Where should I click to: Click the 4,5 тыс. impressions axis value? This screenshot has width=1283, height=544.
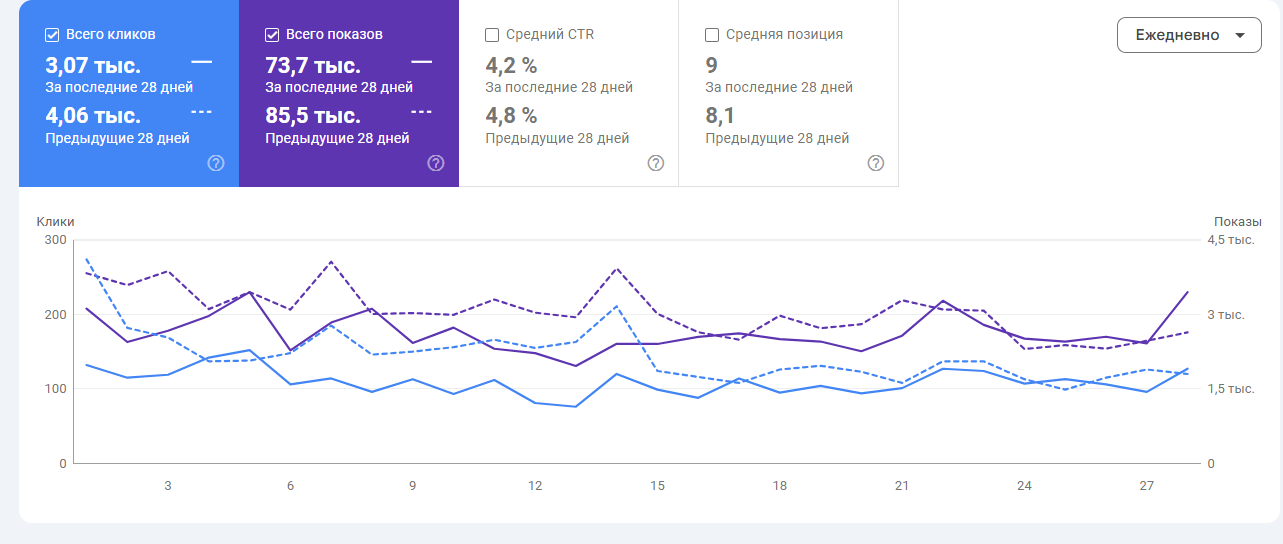point(1230,240)
